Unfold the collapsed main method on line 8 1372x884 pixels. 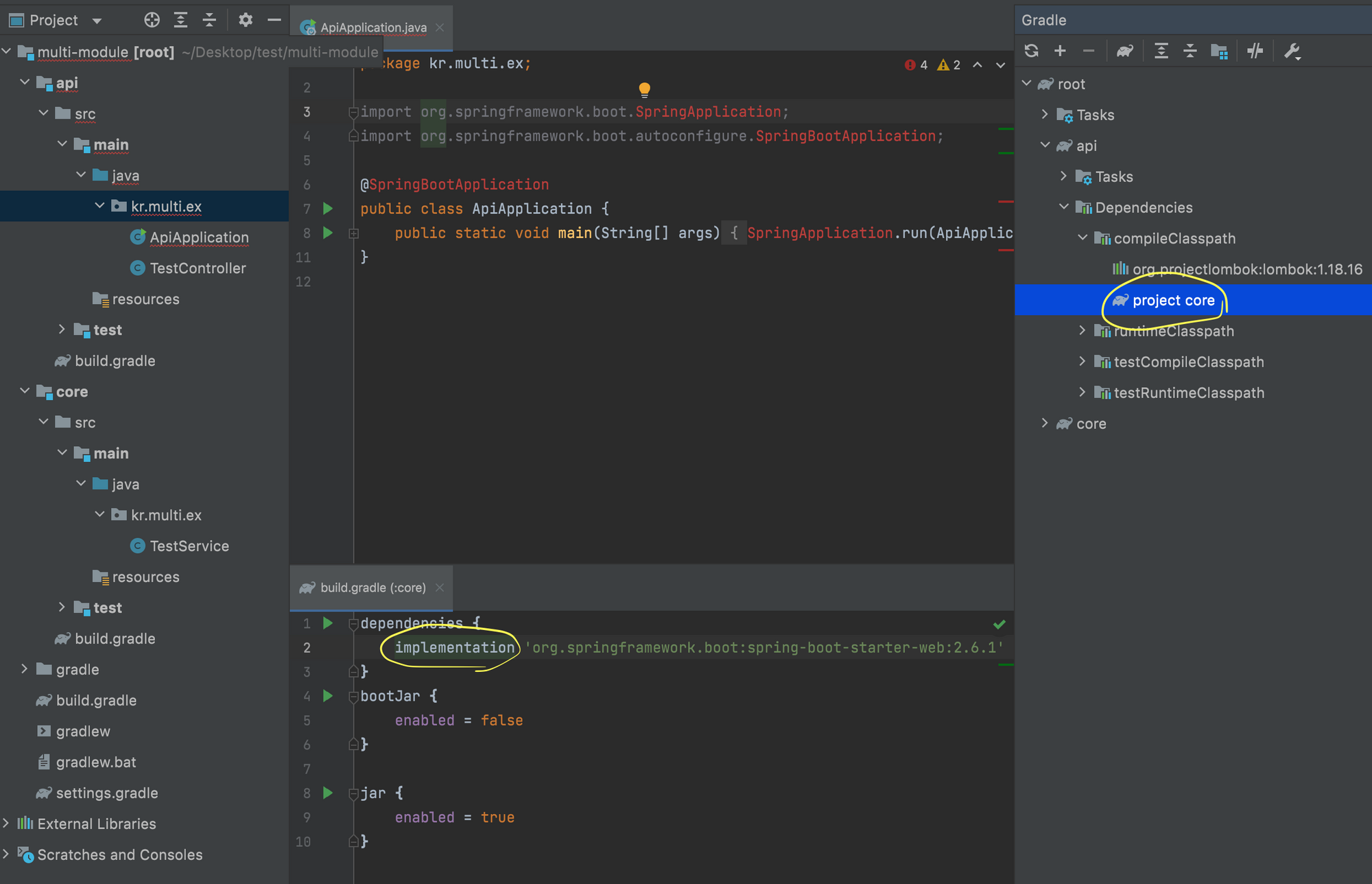point(353,233)
